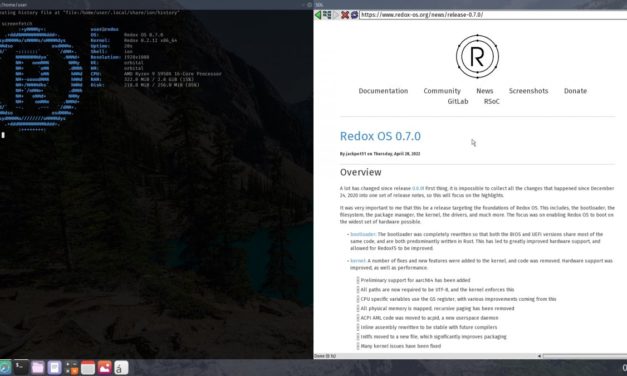This screenshot has height=376, width=627.
Task: Click 'All paths are now required to be UTF-8' line
Action: tap(437, 290)
